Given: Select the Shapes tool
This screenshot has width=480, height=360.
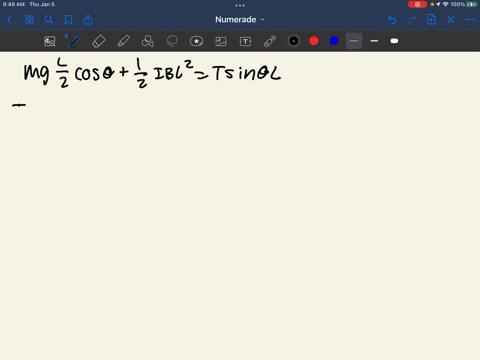Looking at the screenshot, I should pos(147,41).
